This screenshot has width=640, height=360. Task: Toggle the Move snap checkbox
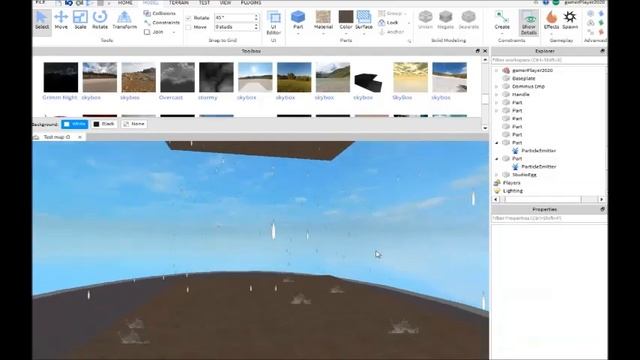(x=189, y=27)
